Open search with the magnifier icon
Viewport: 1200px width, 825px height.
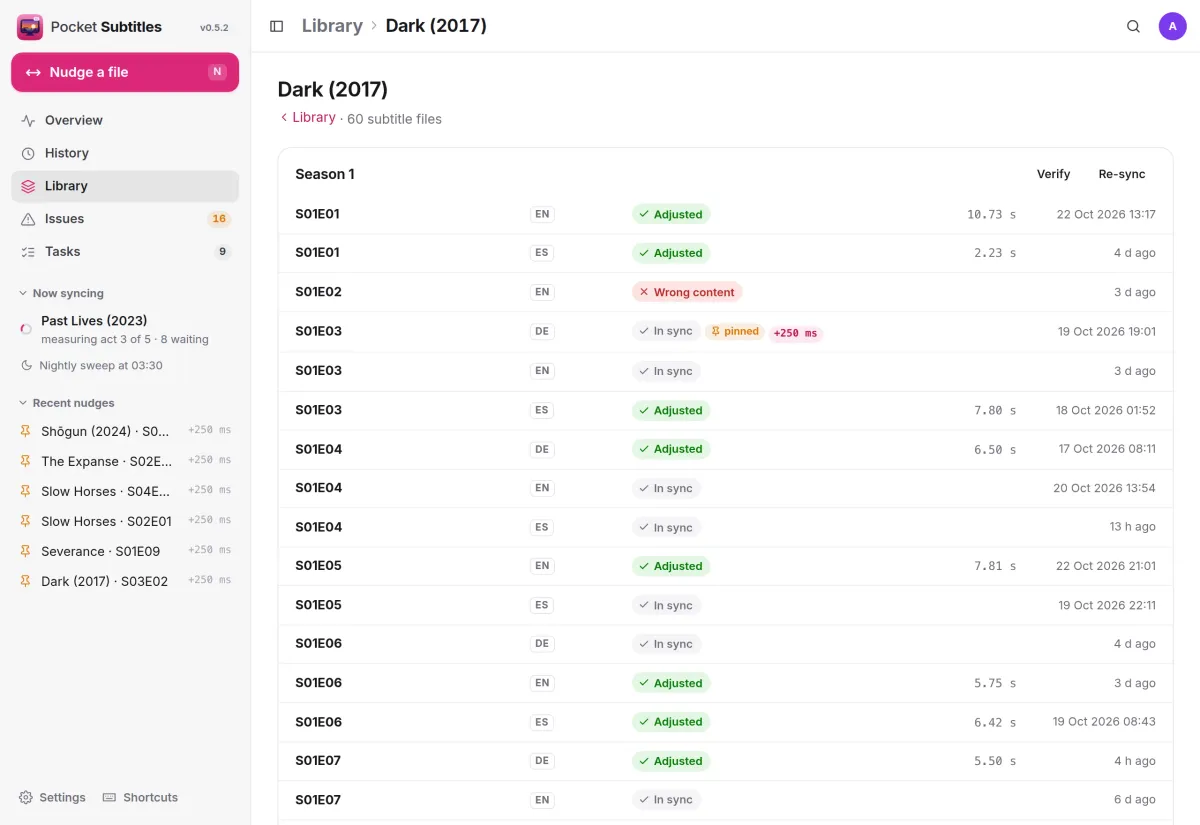click(x=1133, y=26)
